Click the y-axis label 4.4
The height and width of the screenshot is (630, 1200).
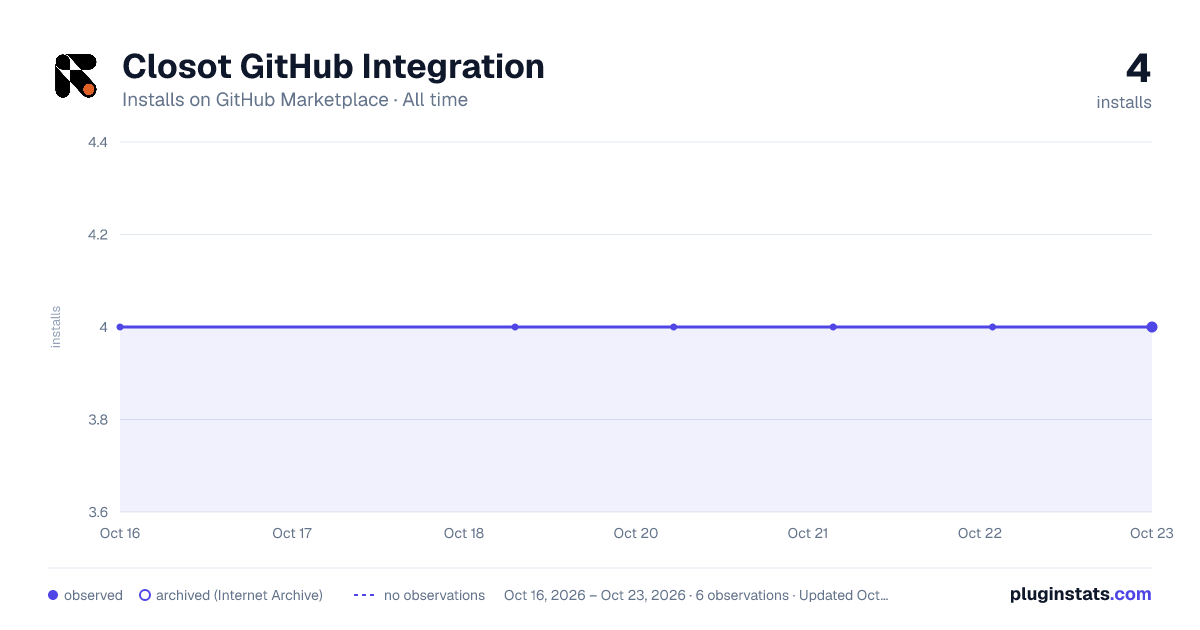(98, 142)
